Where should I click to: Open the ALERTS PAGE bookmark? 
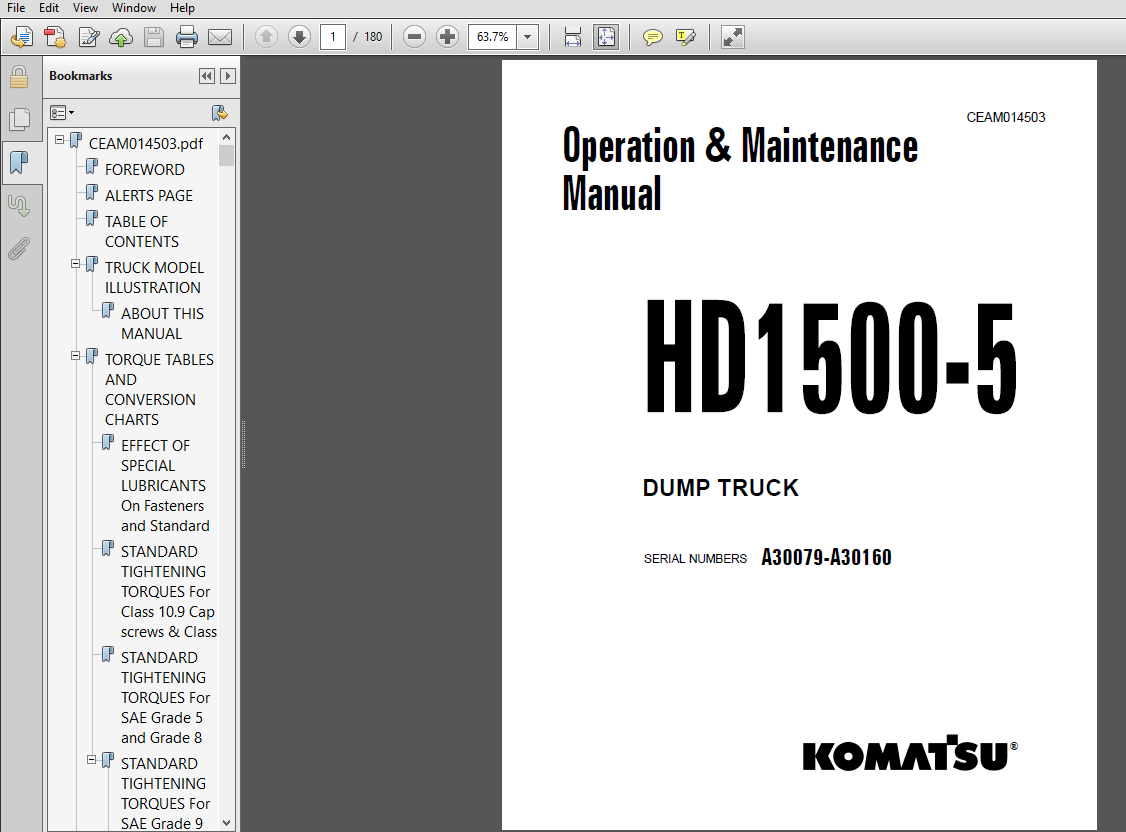149,195
